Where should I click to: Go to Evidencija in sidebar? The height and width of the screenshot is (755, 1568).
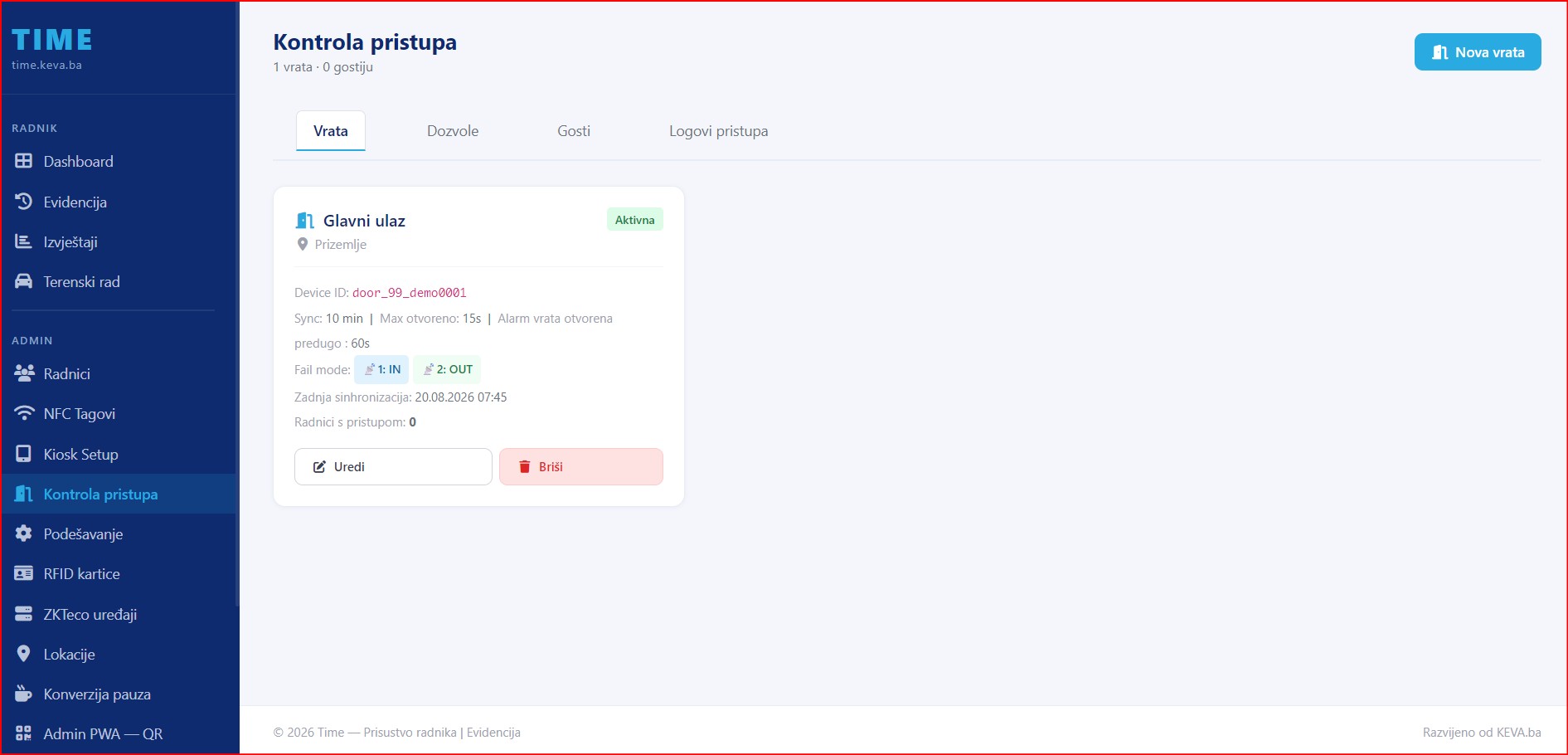119,202
